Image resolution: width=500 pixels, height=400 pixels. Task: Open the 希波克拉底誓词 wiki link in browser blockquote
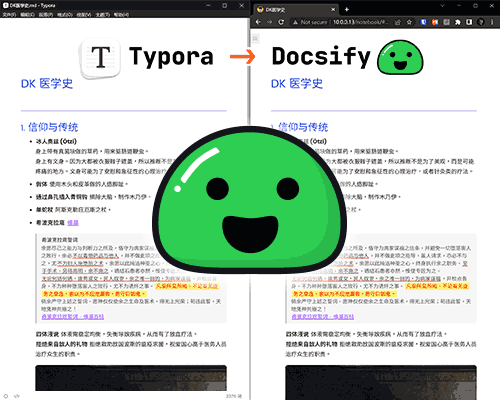pyautogui.click(x=323, y=317)
